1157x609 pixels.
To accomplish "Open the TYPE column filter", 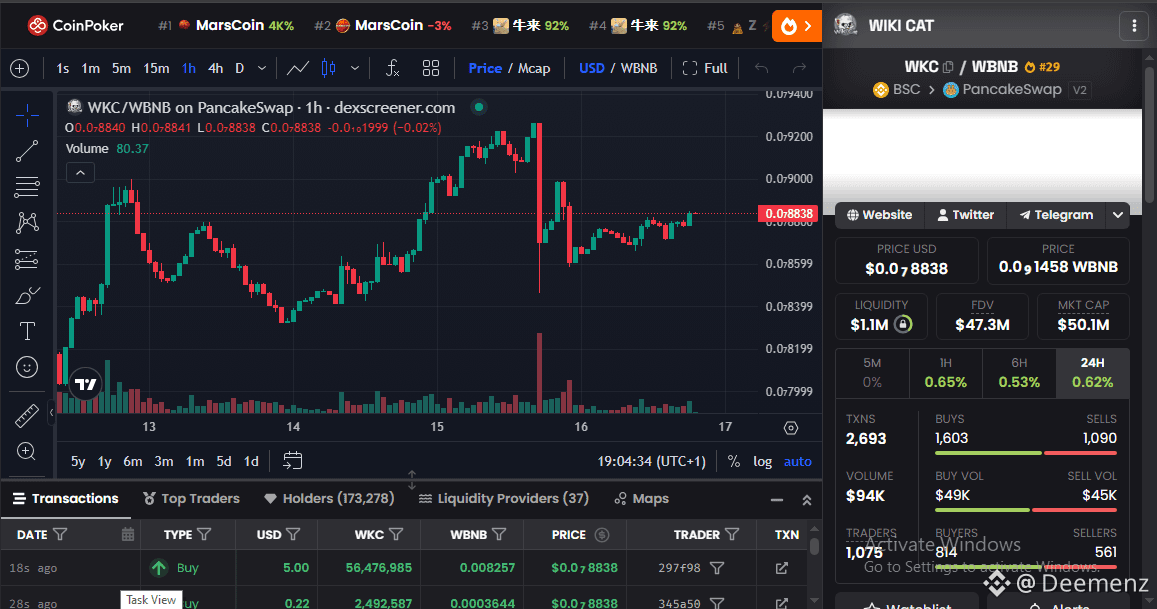I will pos(204,534).
